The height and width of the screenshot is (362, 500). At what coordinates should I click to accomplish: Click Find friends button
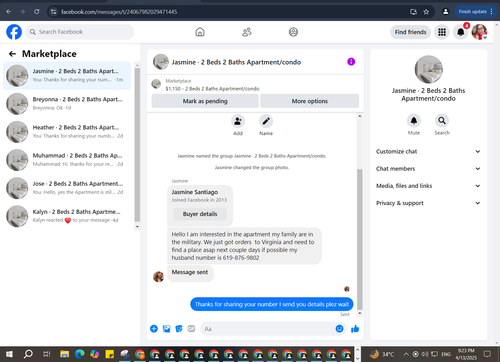[410, 32]
